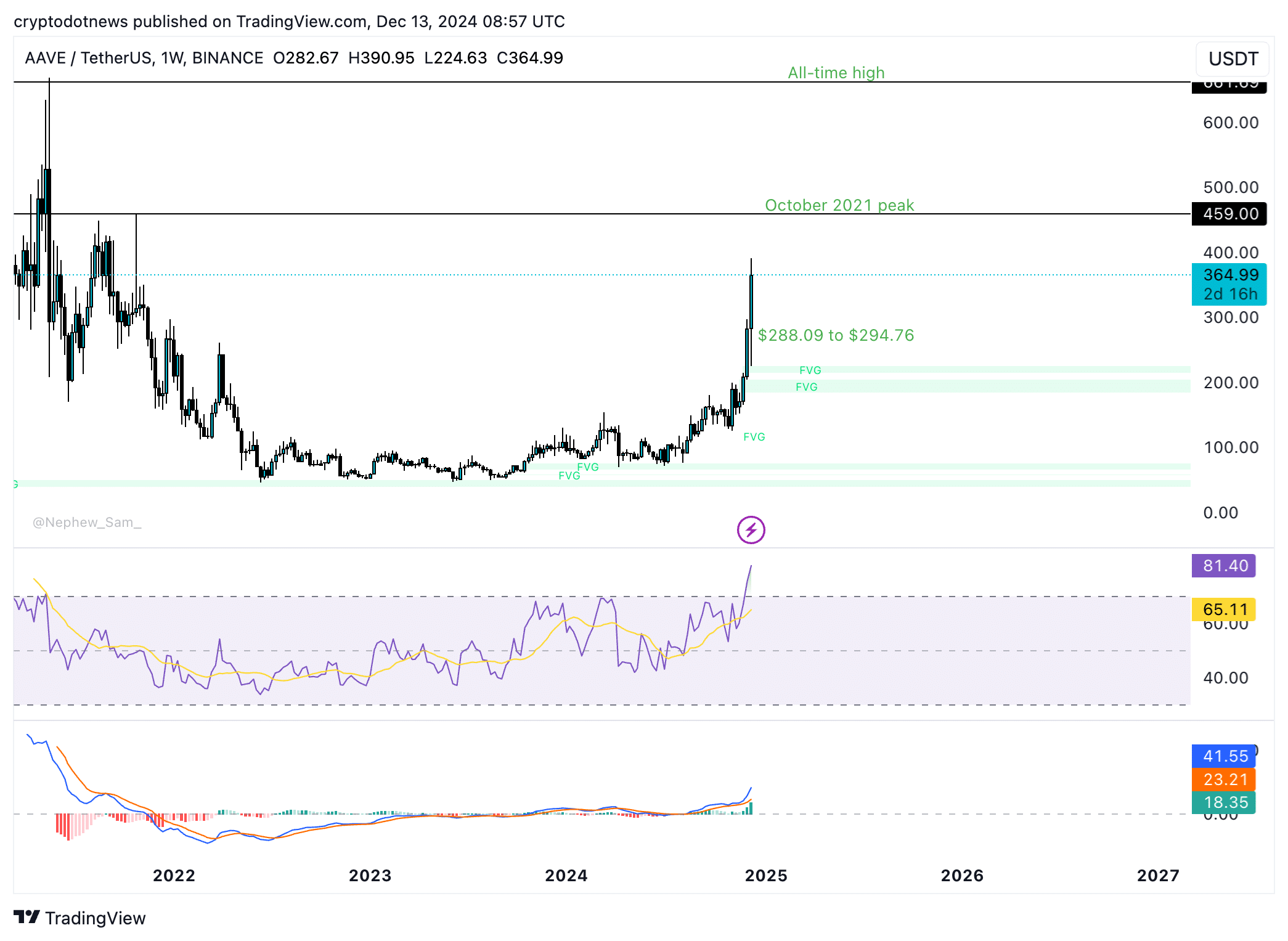This screenshot has width=1288, height=941.
Task: Click the @Nephew_Sam_ watermark
Action: coord(88,521)
